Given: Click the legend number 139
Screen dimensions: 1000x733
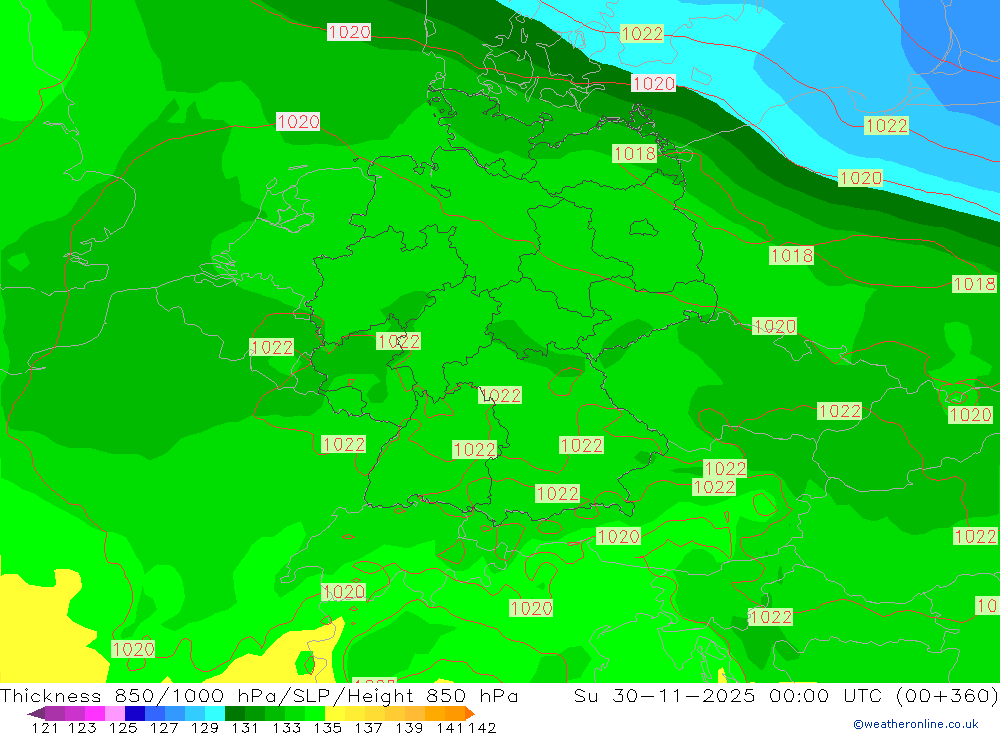Looking at the screenshot, I should coord(409,727).
